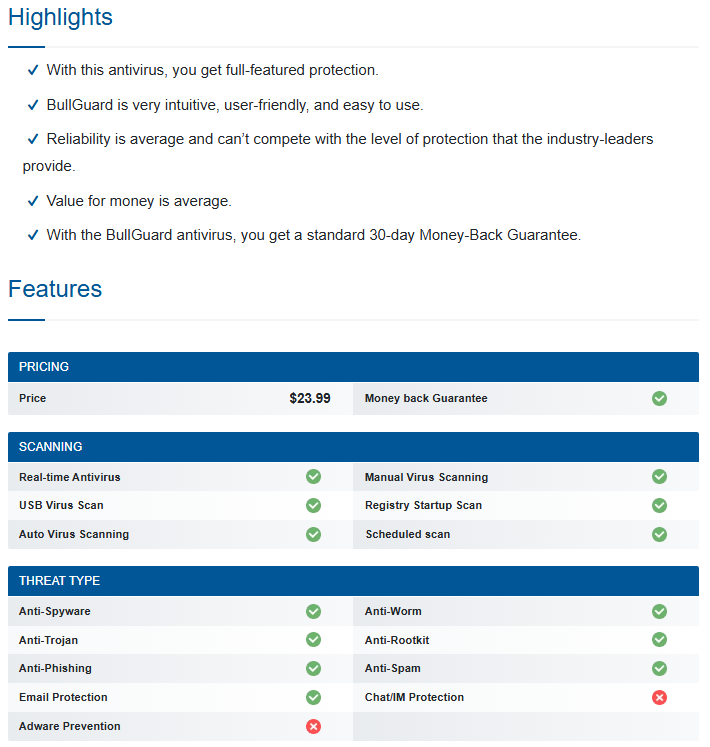Click the green check beside Registry Startup Scan
Screen dimensions: 710x747
[659, 505]
